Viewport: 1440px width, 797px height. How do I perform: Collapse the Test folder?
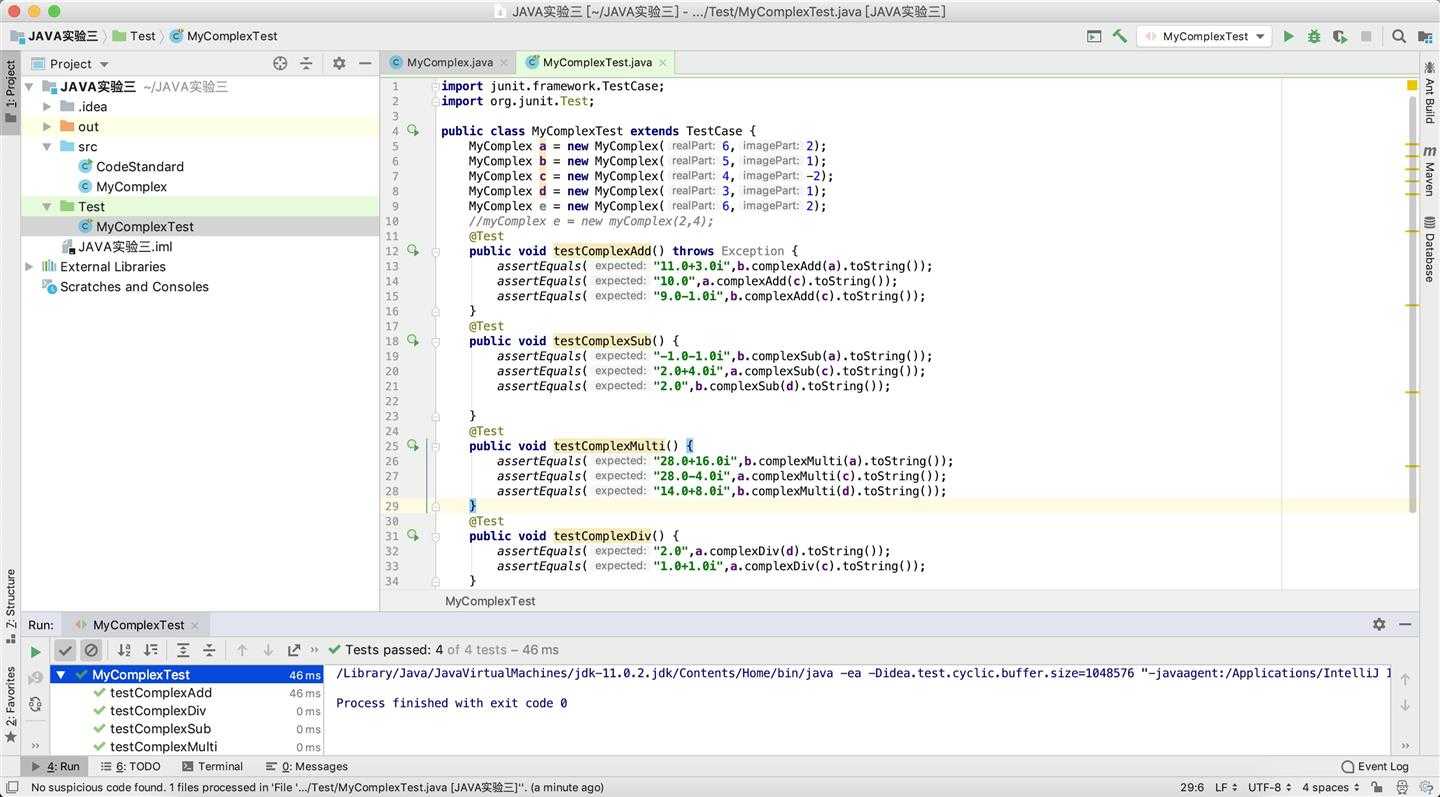(47, 207)
